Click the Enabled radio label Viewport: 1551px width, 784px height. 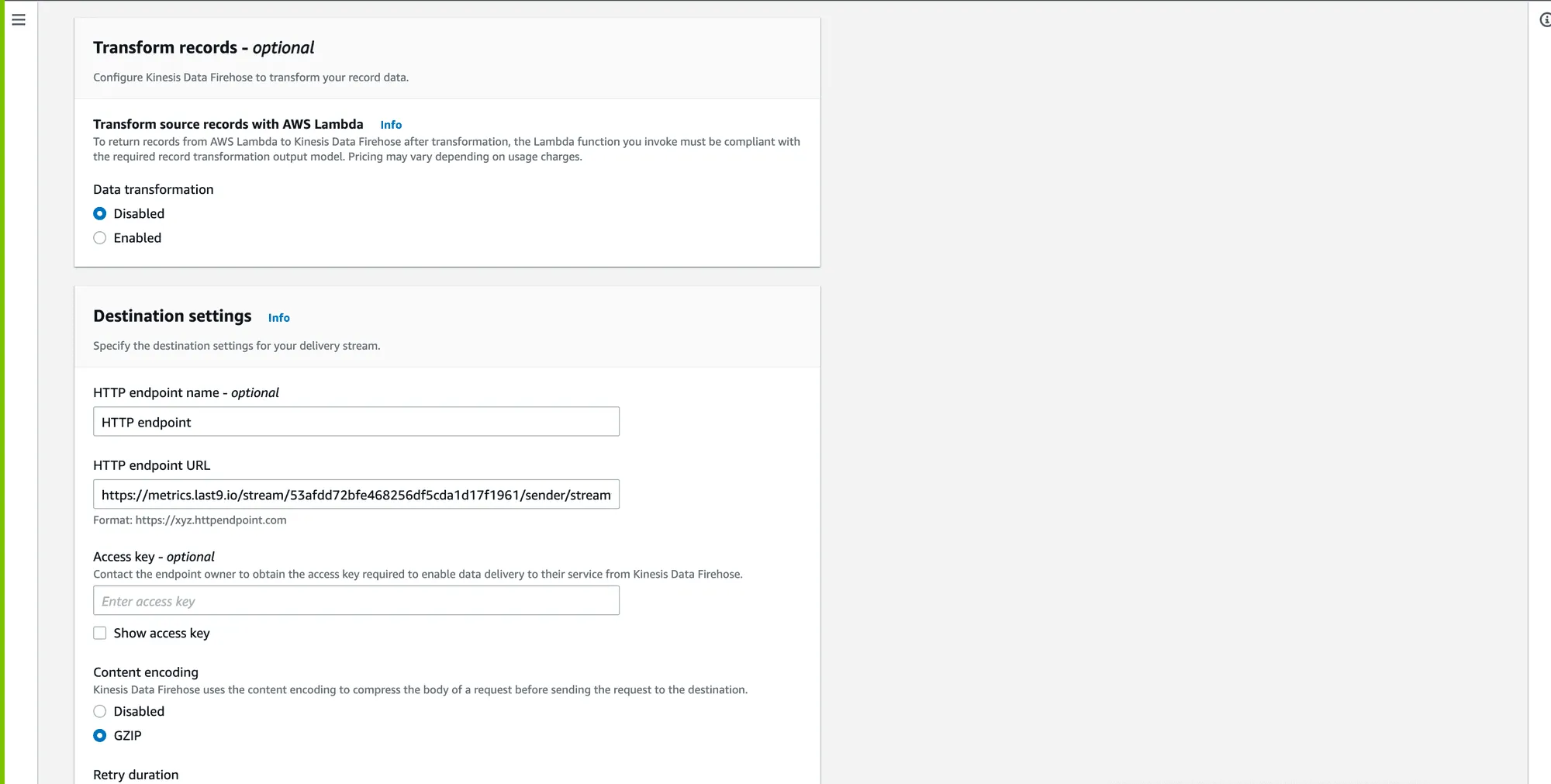point(137,238)
